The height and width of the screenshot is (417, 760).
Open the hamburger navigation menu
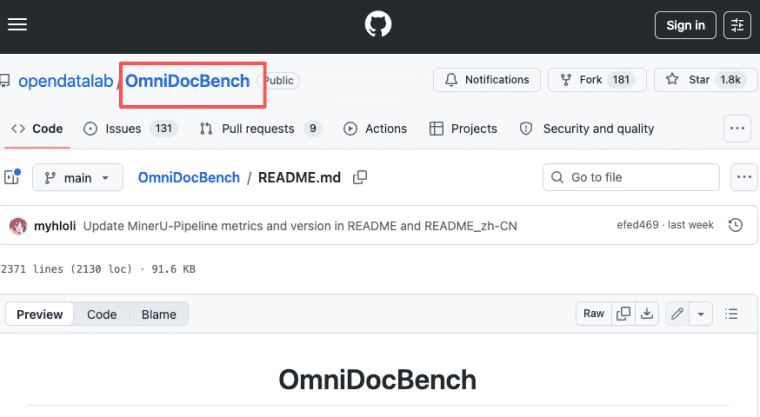17,24
